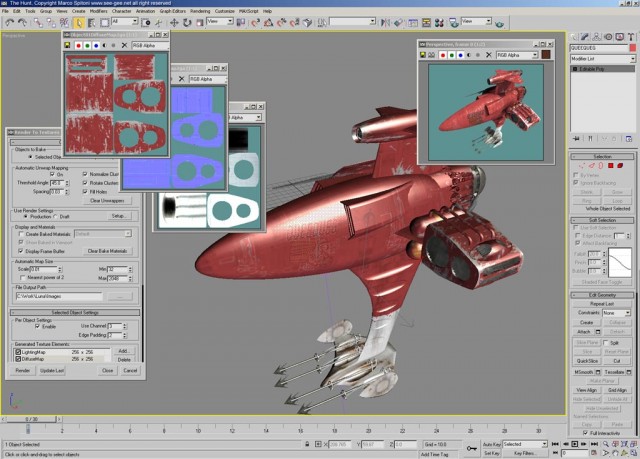Open the selection filter All dropdown
Screen dimensions: 640x459
click(x=124, y=21)
